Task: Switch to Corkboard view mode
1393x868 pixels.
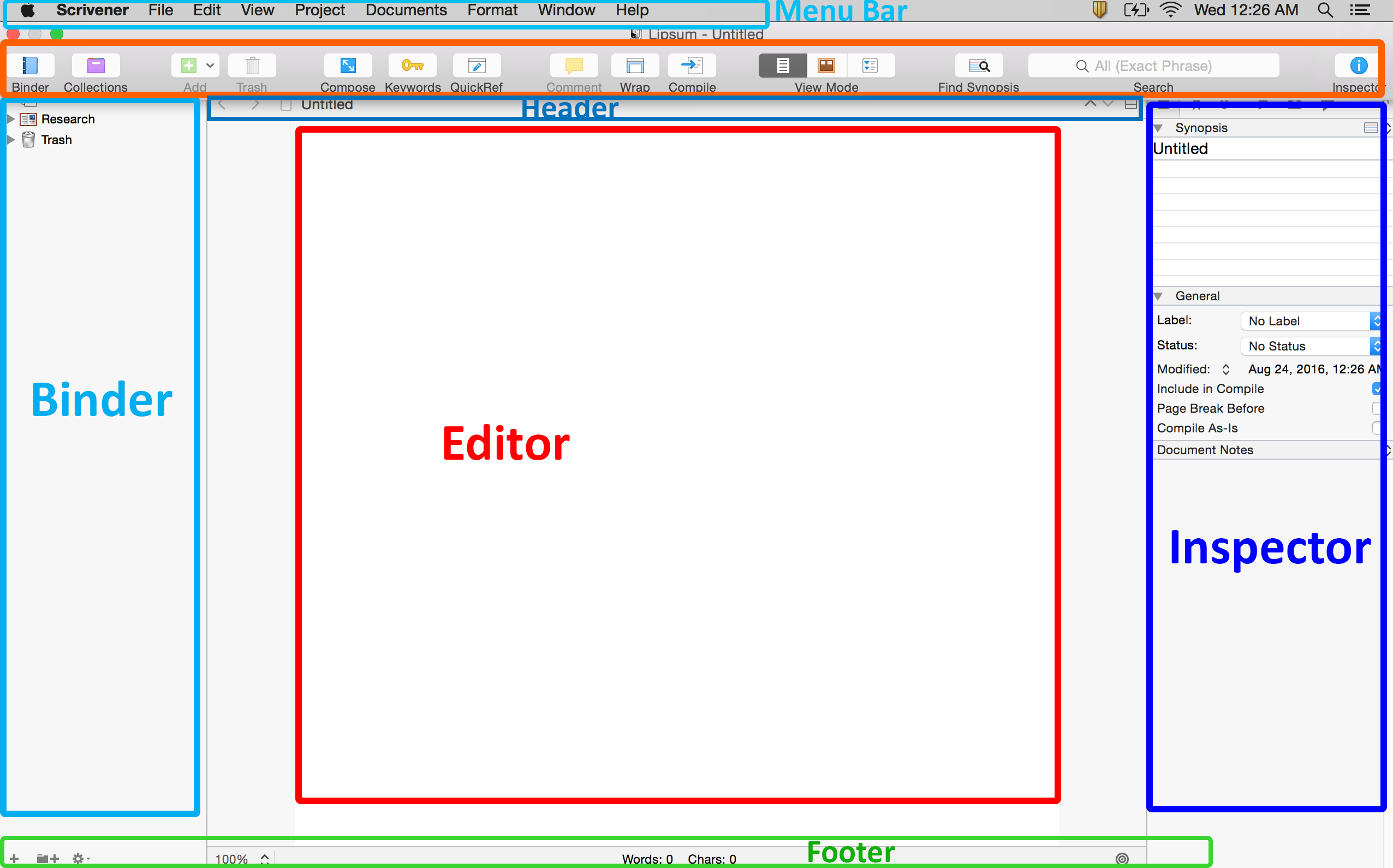Action: pos(826,66)
